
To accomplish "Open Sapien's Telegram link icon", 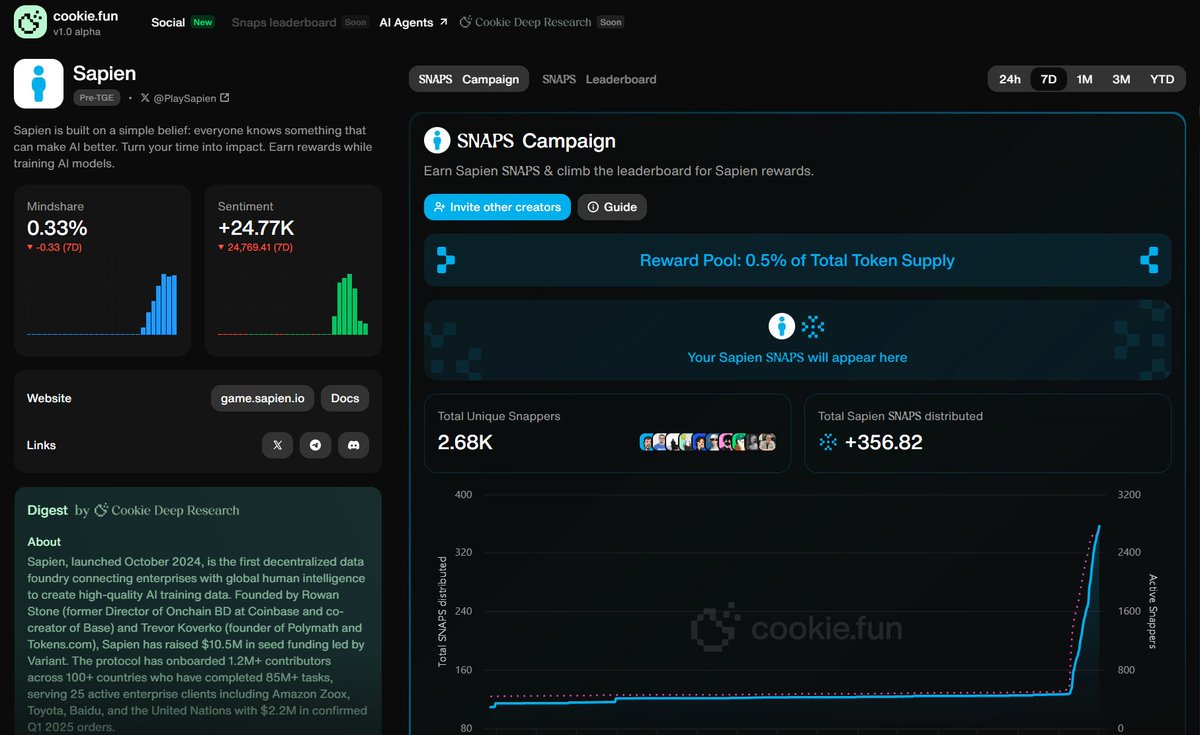I will [x=315, y=445].
